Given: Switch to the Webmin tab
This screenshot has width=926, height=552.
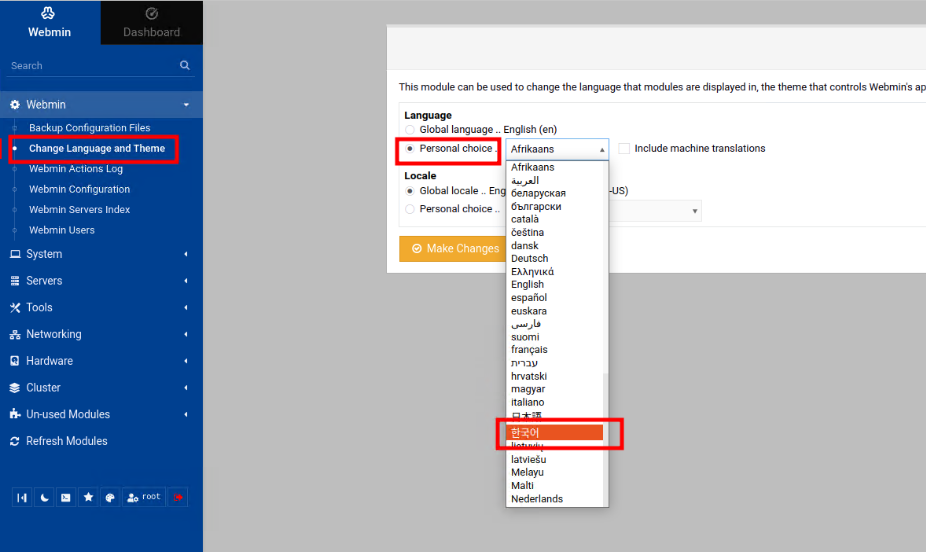Looking at the screenshot, I should [x=50, y=22].
